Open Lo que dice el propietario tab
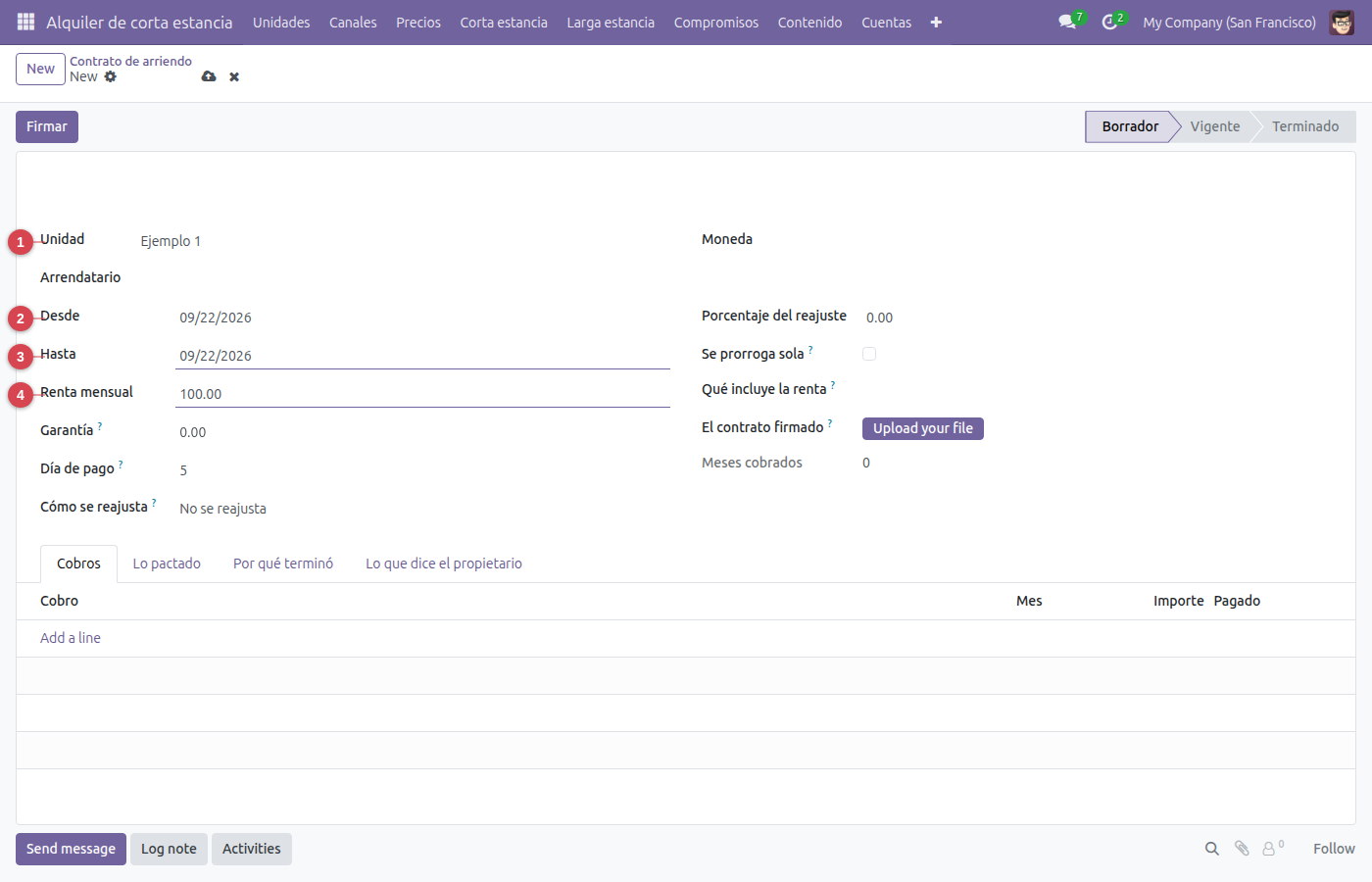 click(444, 563)
